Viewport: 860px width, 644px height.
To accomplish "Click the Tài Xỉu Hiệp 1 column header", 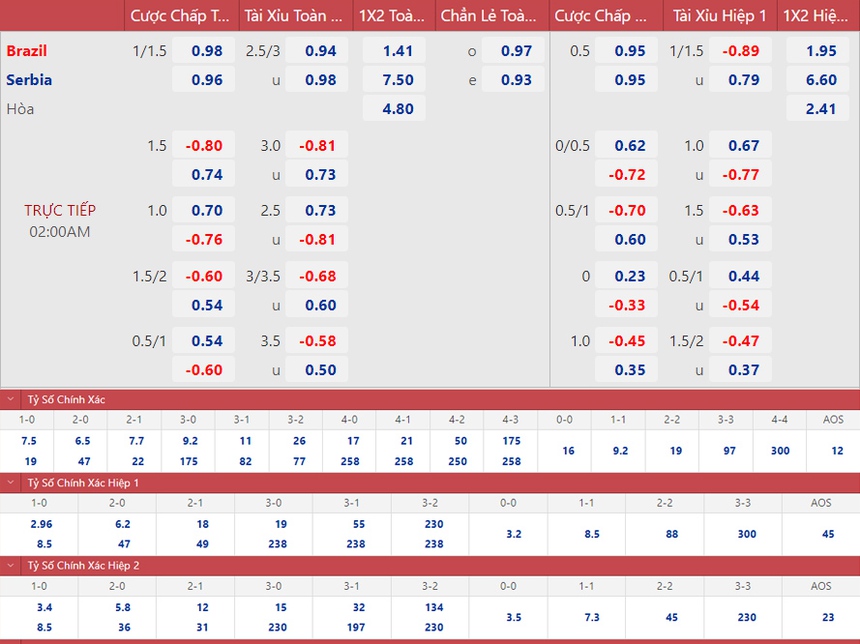I will click(x=719, y=16).
